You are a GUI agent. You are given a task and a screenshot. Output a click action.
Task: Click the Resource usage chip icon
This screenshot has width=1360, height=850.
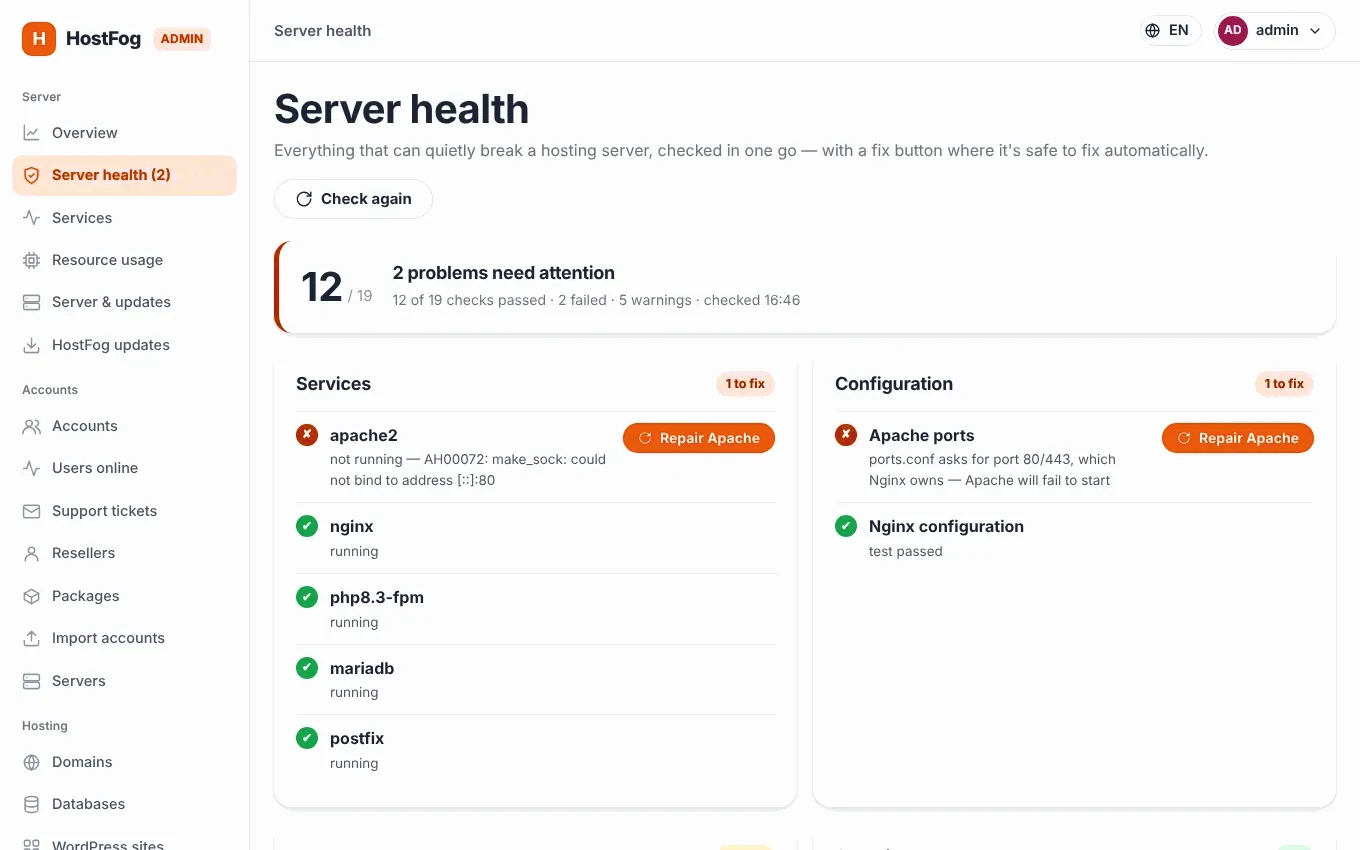click(32, 260)
